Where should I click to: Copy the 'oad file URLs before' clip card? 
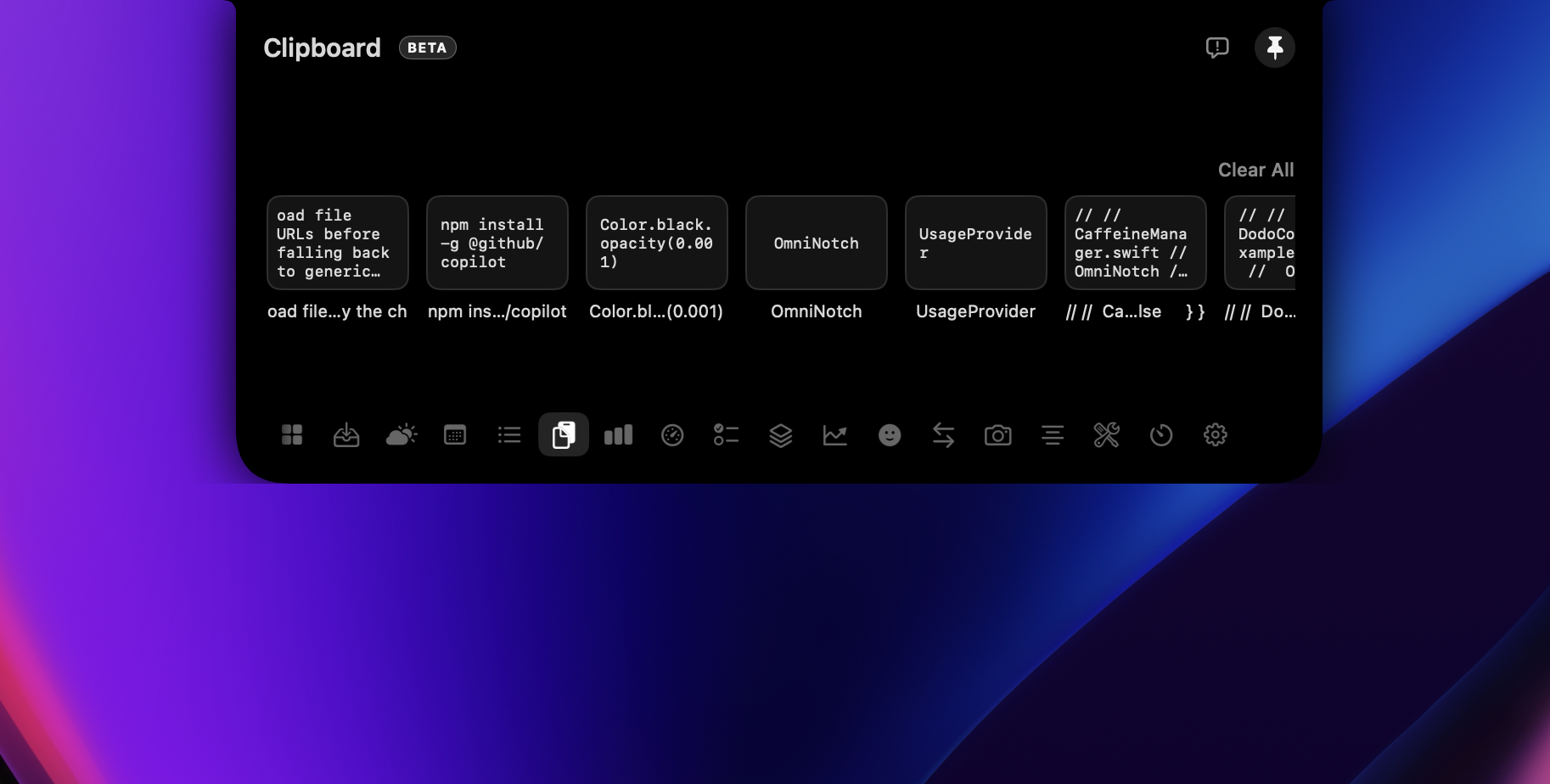point(338,243)
